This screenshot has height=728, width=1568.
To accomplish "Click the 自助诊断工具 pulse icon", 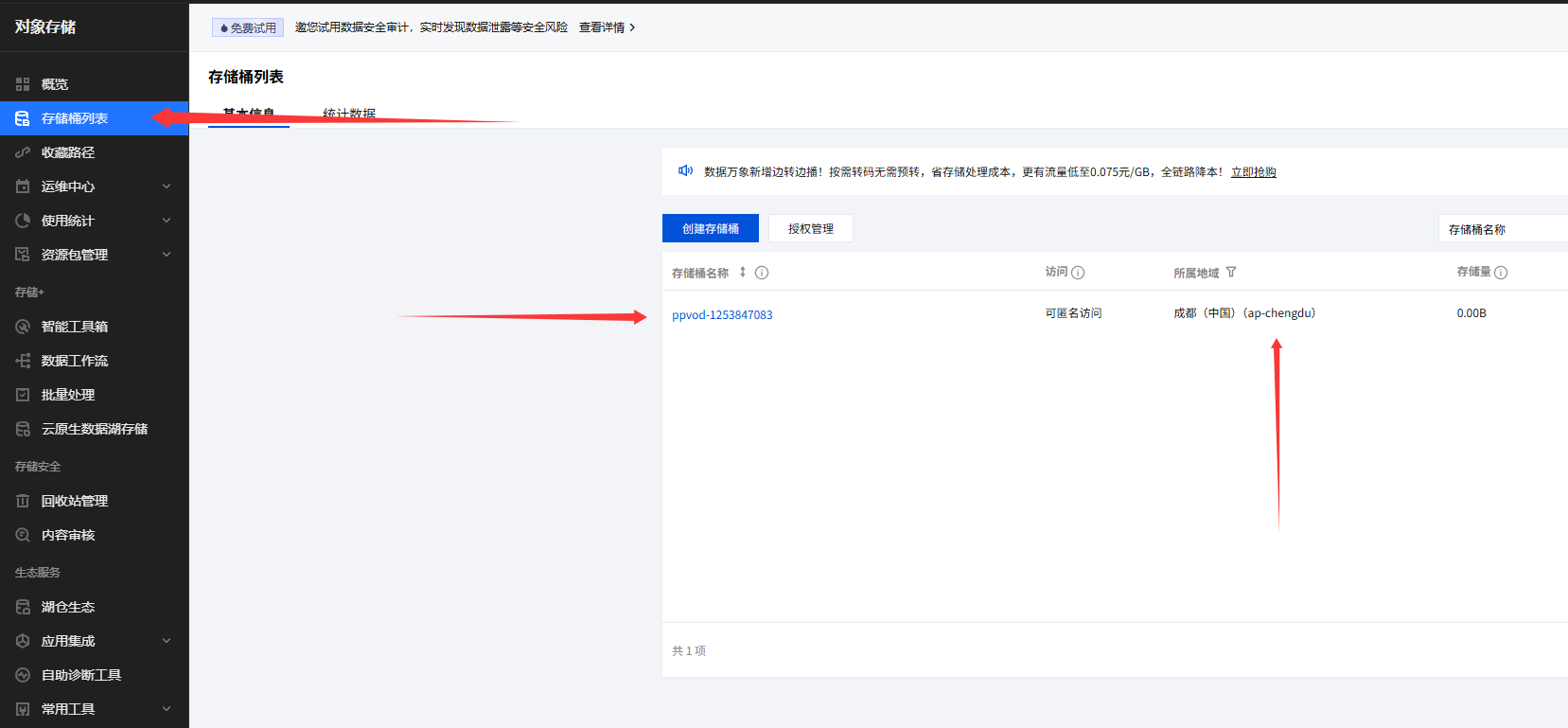I will point(23,675).
